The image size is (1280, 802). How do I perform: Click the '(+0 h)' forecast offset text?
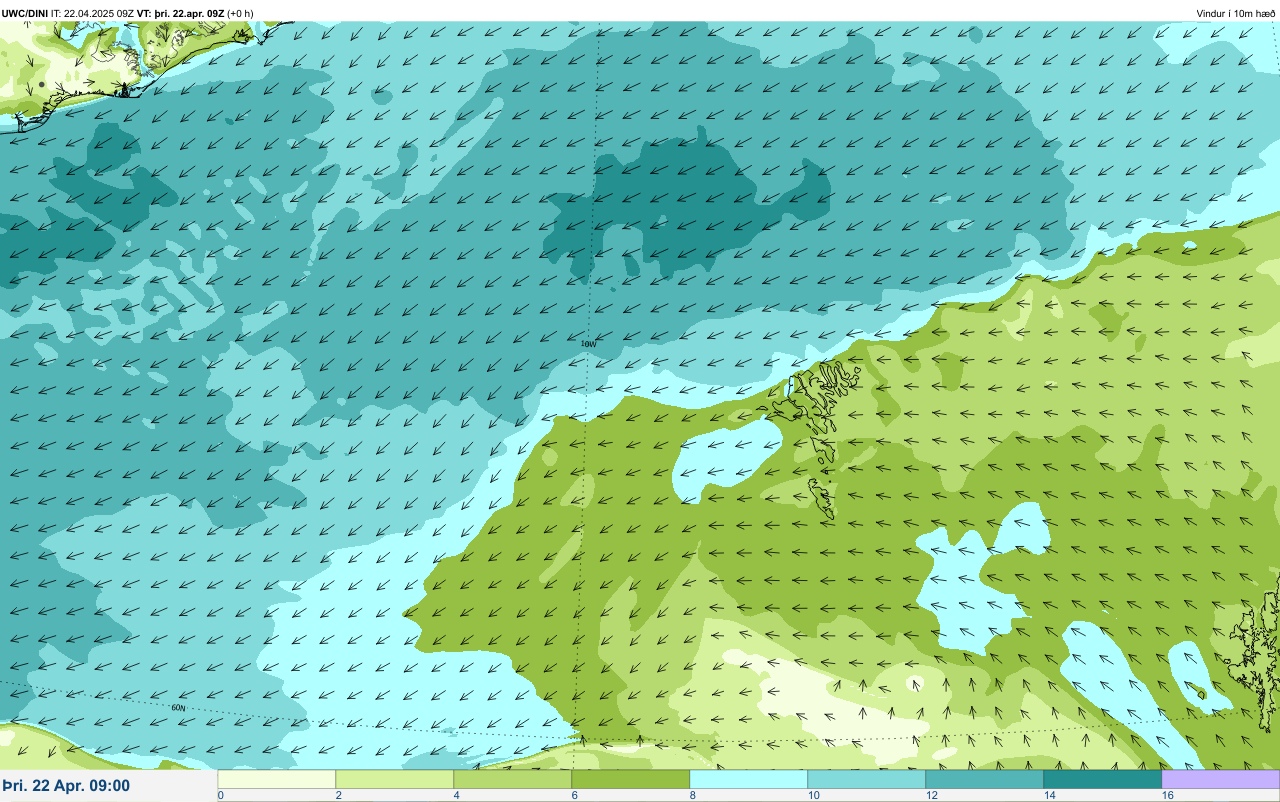click(240, 13)
